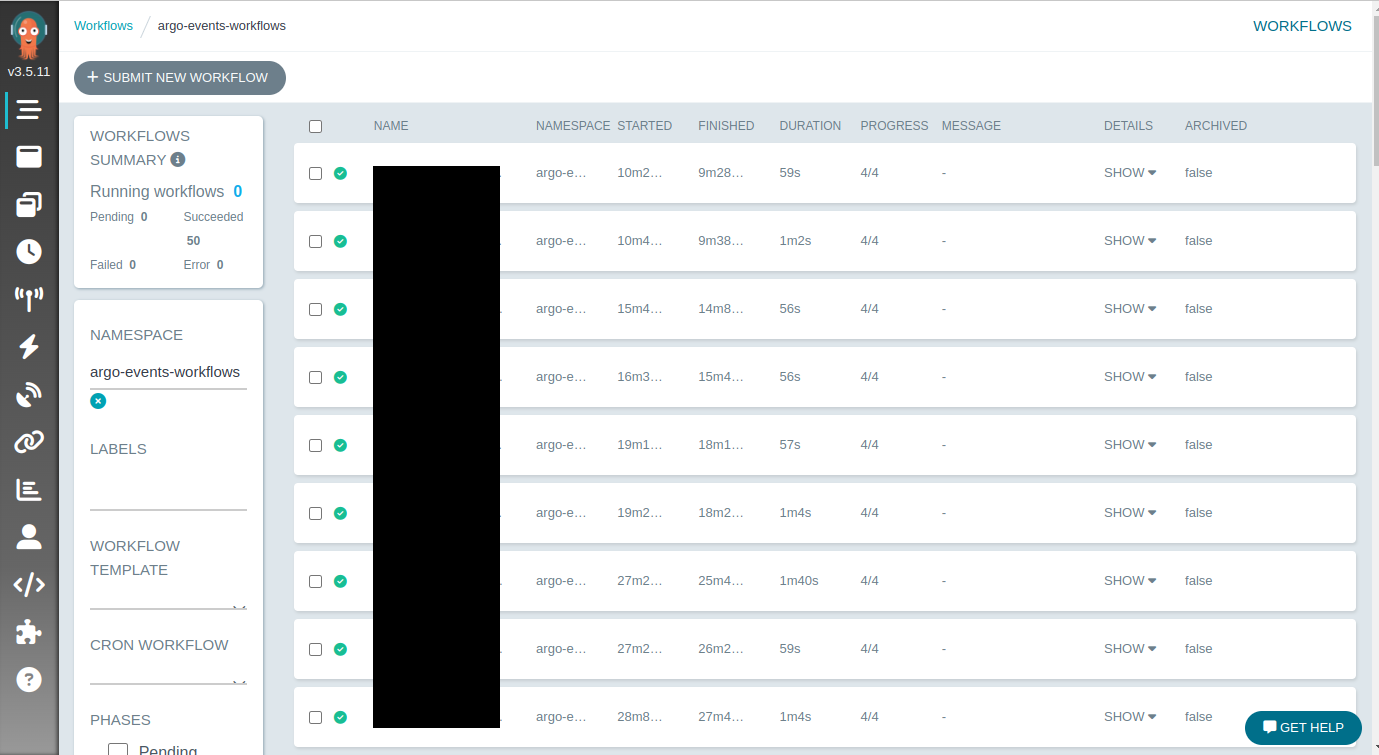Image resolution: width=1379 pixels, height=755 pixels.
Task: Open the Sensors page
Action: [x=29, y=394]
